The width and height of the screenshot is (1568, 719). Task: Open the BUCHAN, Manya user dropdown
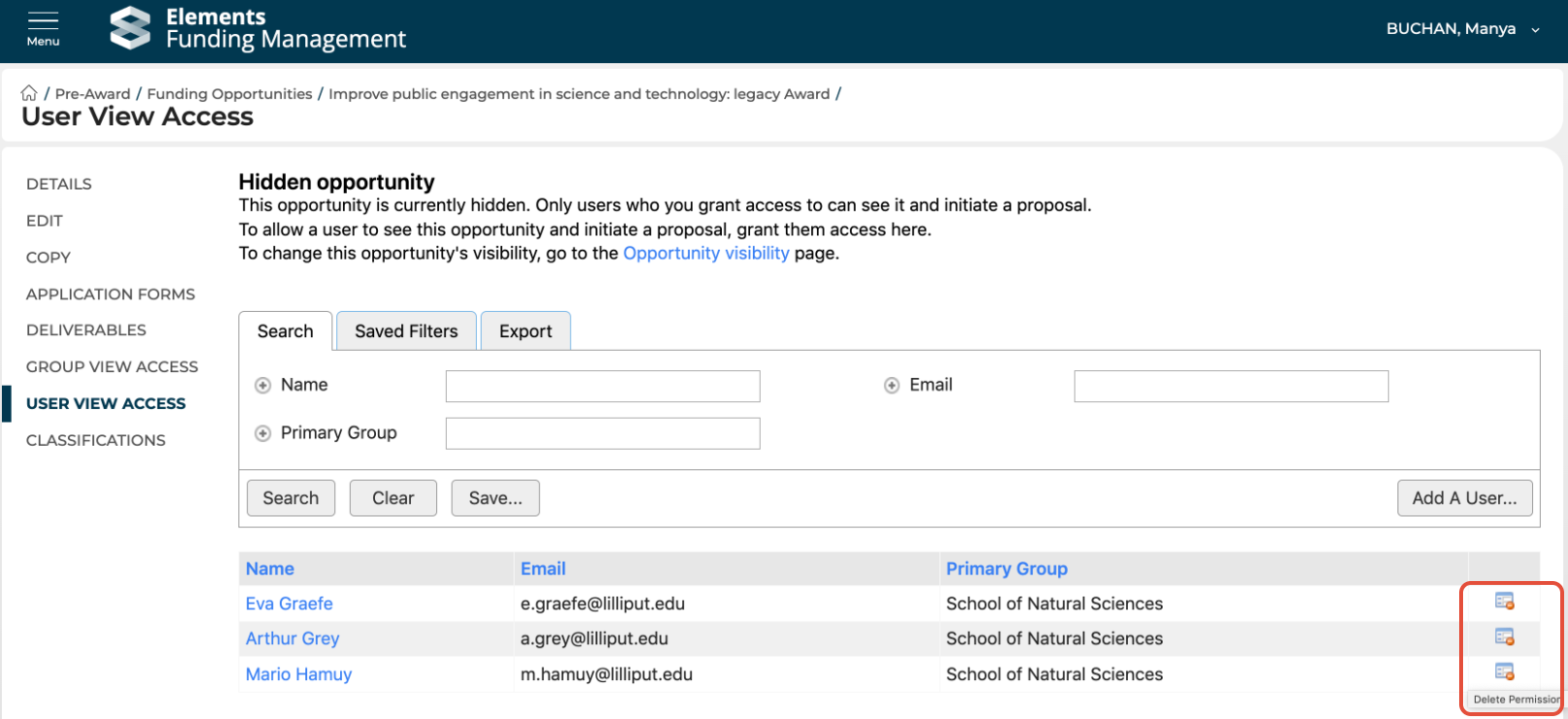pos(1462,29)
